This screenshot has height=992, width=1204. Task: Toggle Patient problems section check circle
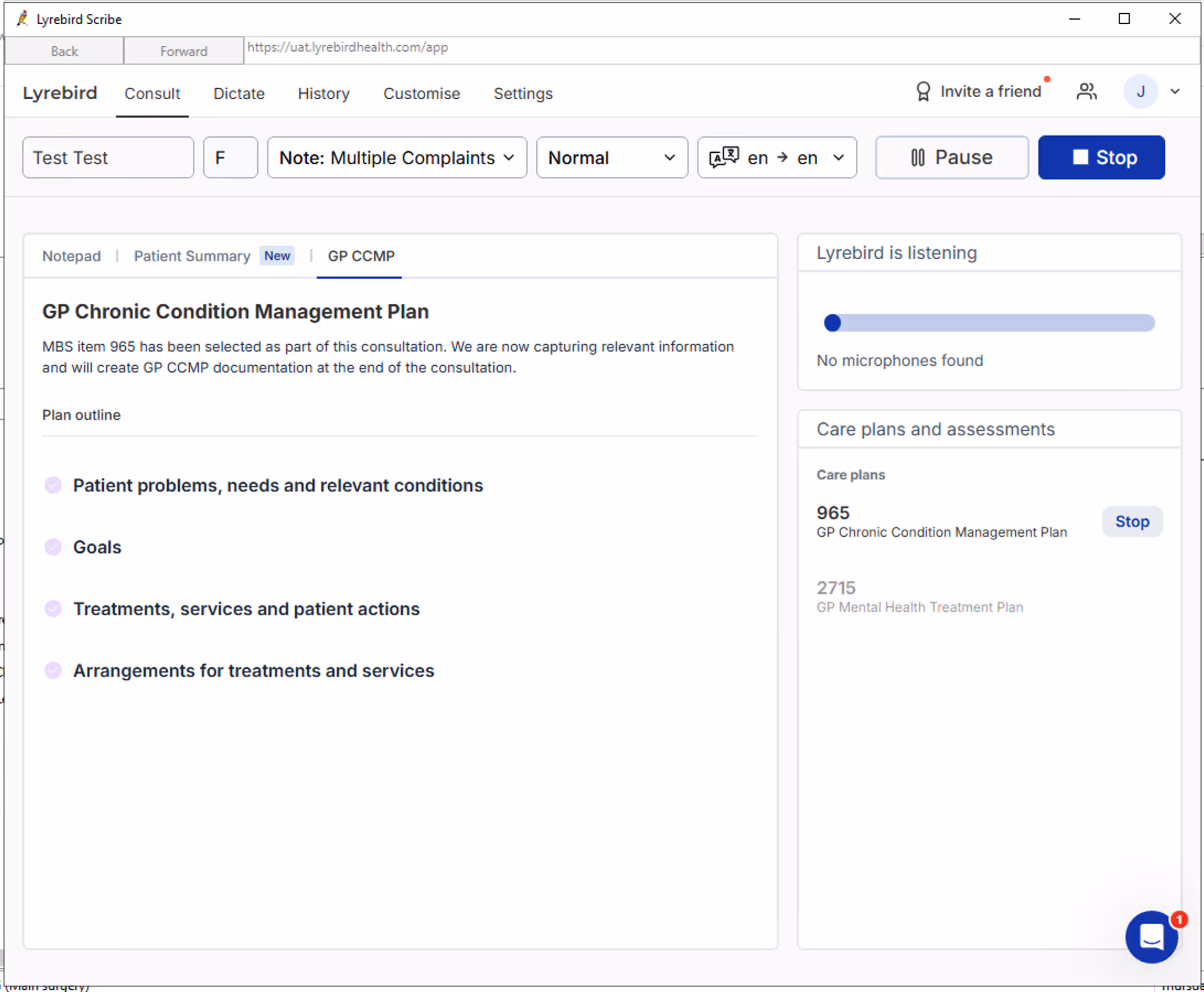point(53,485)
